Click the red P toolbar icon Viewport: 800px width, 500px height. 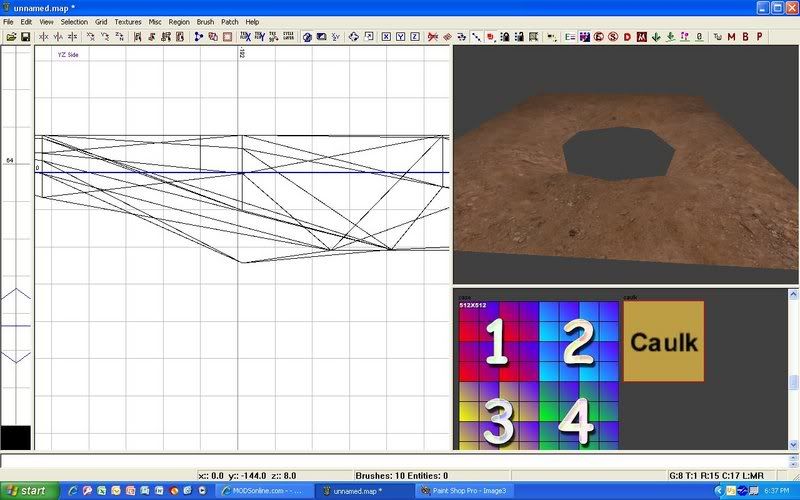(760, 37)
